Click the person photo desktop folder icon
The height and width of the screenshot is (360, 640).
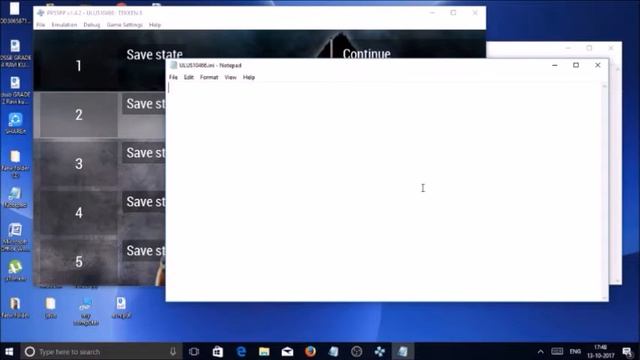click(x=16, y=307)
